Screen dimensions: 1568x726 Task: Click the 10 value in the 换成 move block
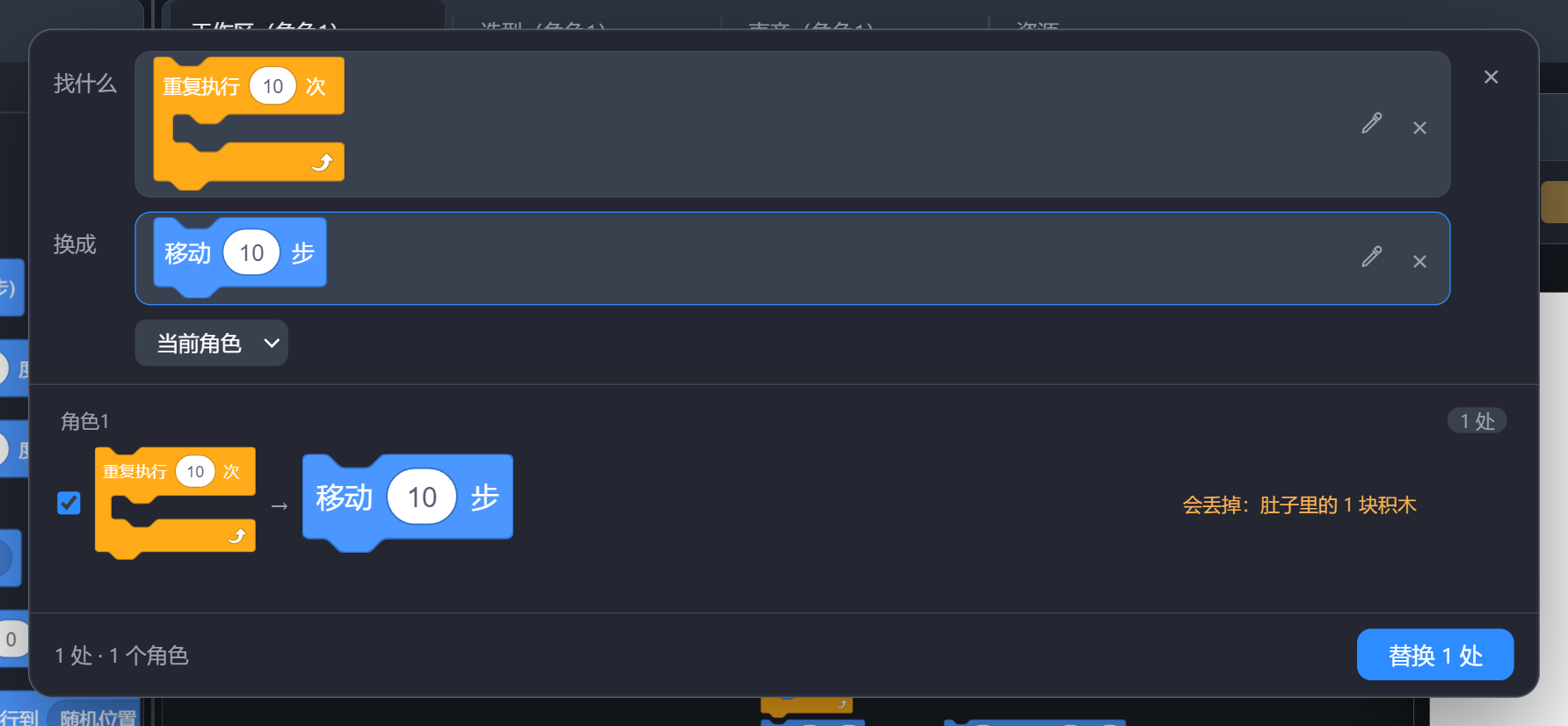[251, 253]
